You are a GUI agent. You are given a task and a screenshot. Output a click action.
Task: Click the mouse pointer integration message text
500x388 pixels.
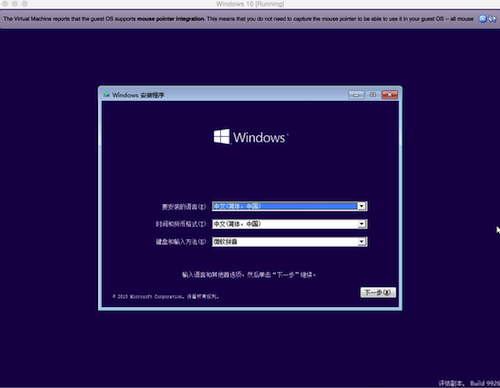(238, 19)
